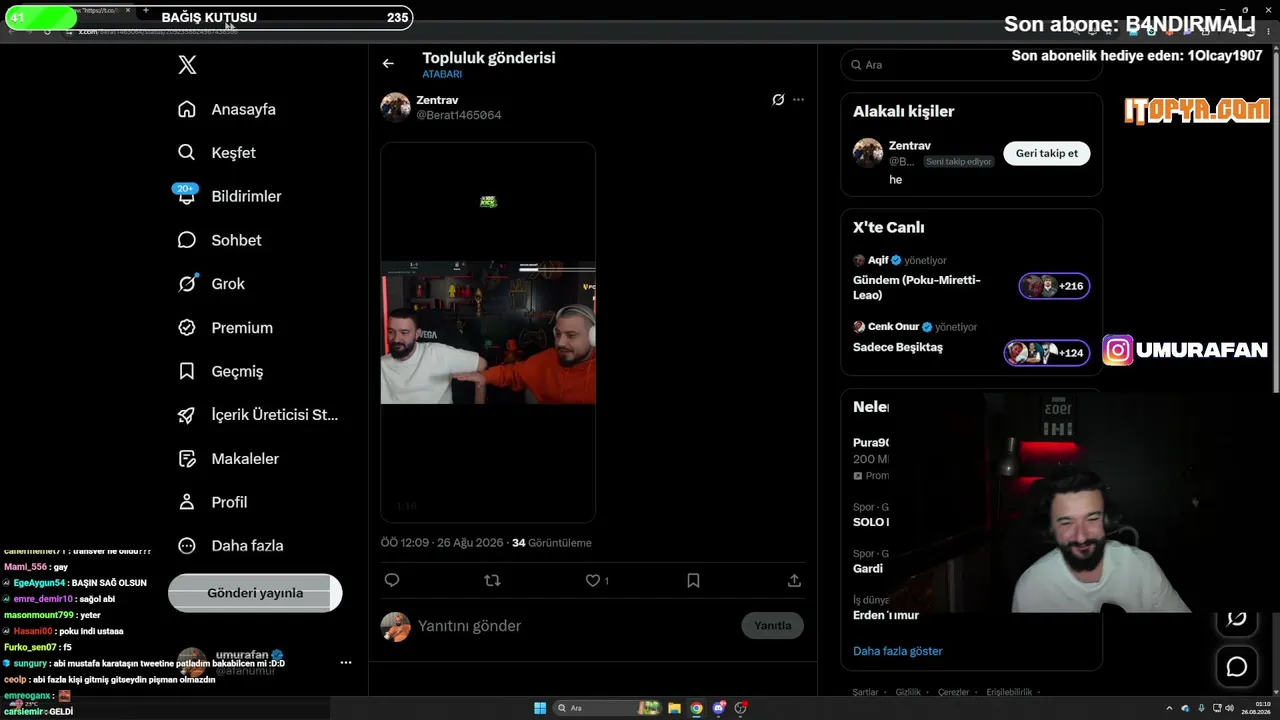
Task: Click Daha fazla göster link
Action: (x=898, y=651)
